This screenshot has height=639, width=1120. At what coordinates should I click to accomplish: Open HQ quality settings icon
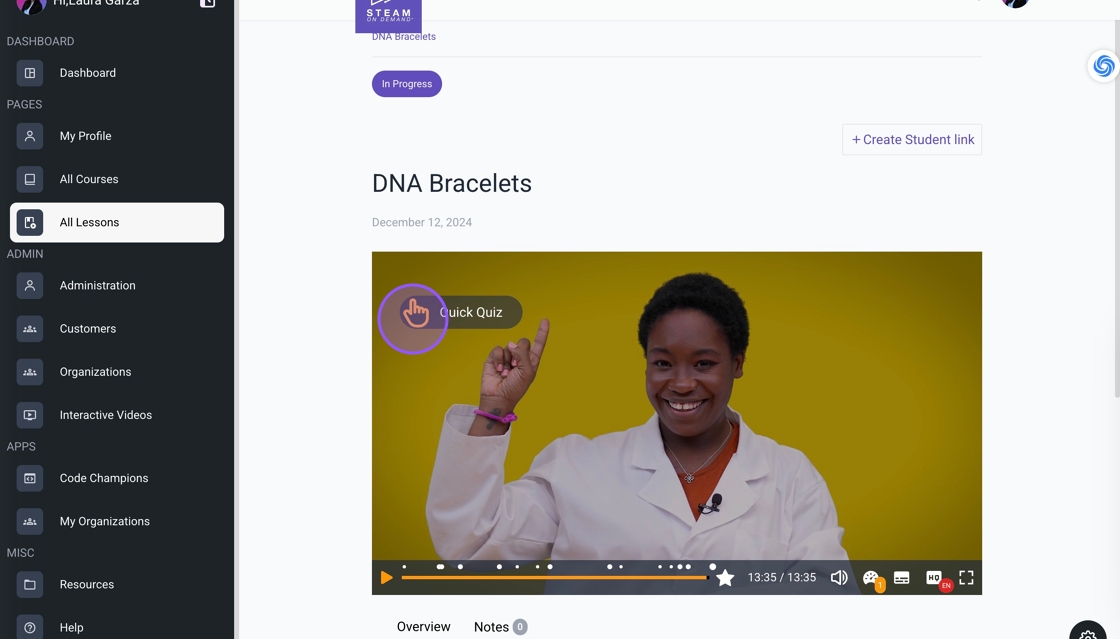pyautogui.click(x=934, y=578)
